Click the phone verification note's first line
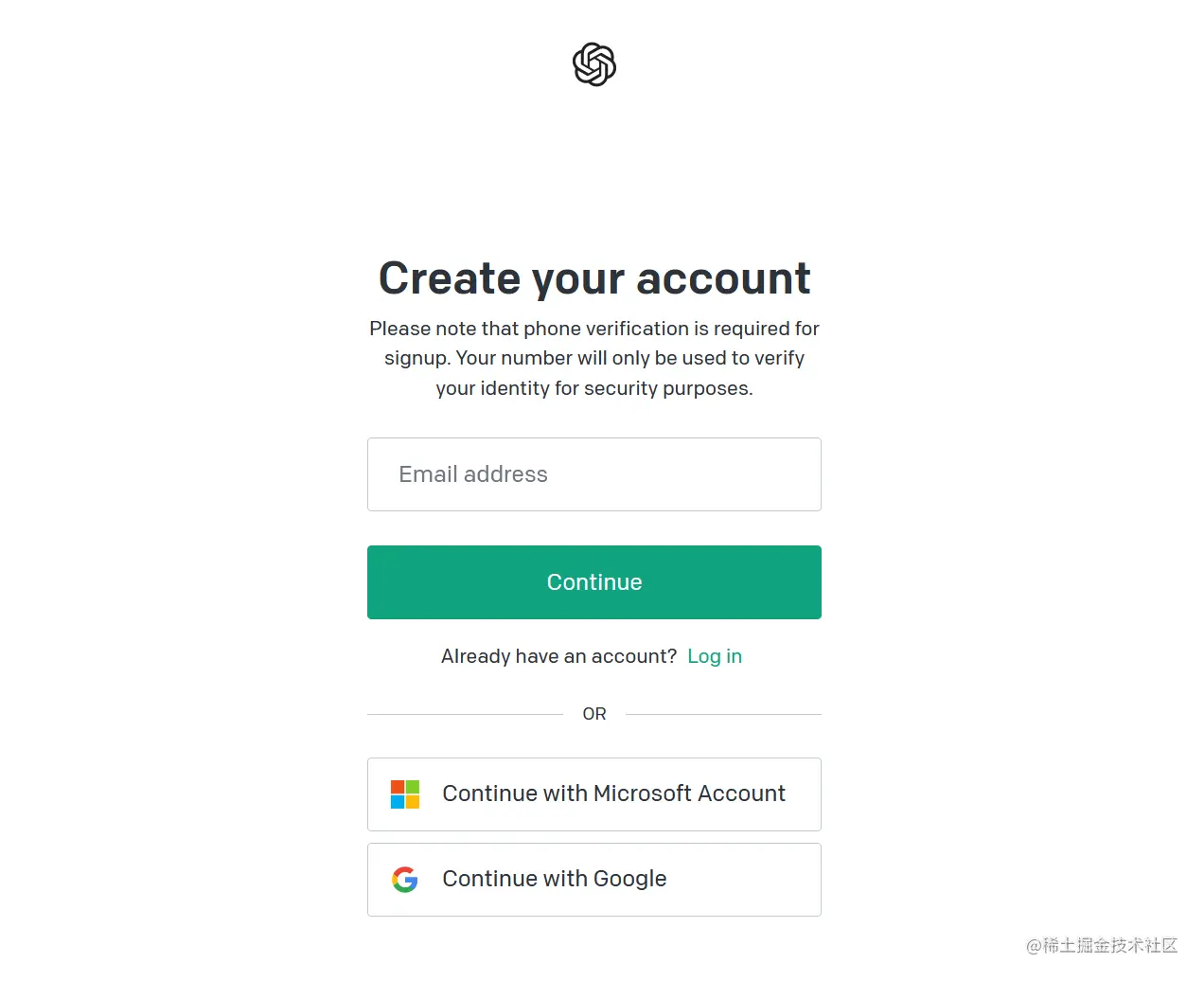 tap(594, 329)
